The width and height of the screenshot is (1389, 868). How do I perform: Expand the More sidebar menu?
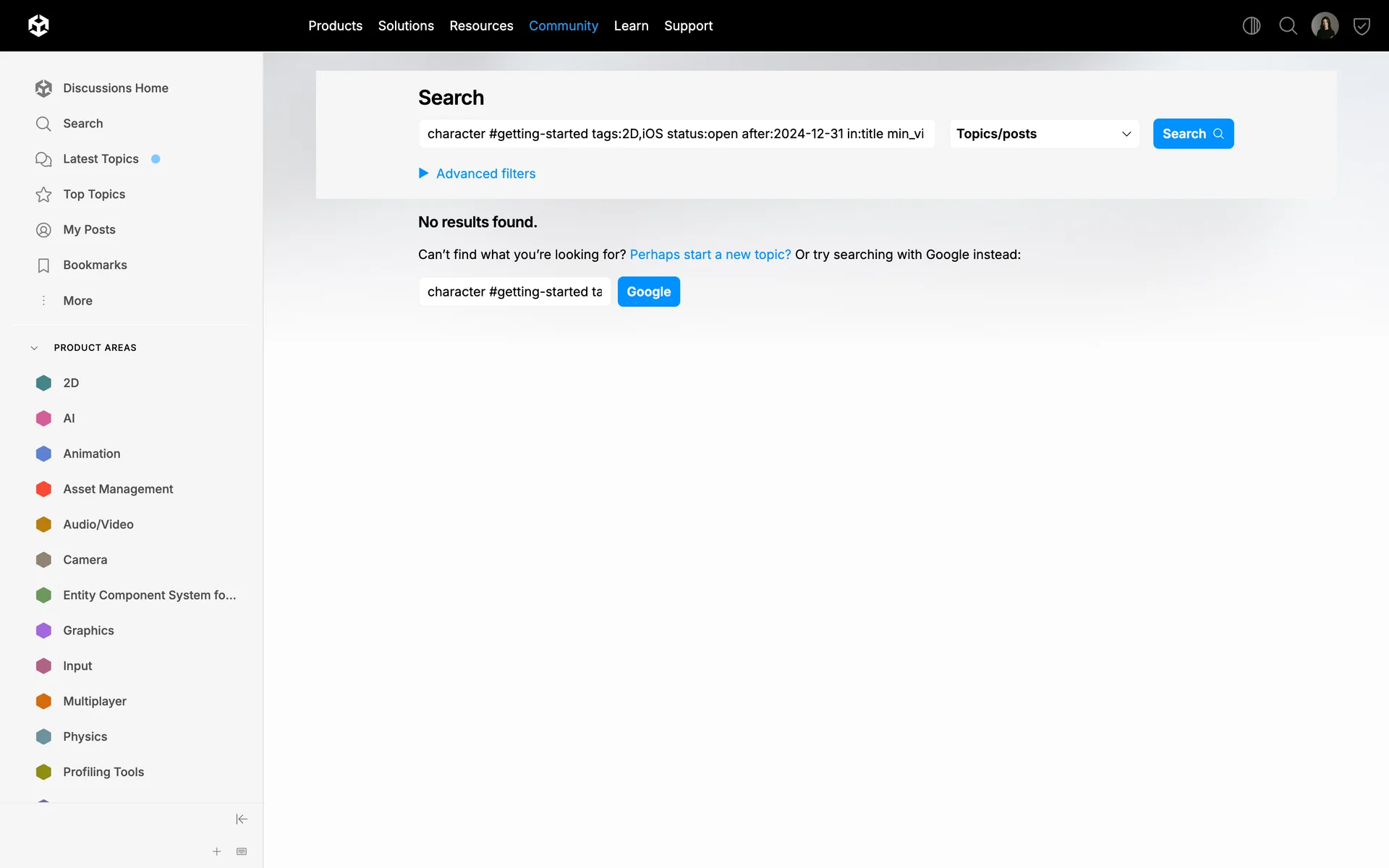click(77, 300)
